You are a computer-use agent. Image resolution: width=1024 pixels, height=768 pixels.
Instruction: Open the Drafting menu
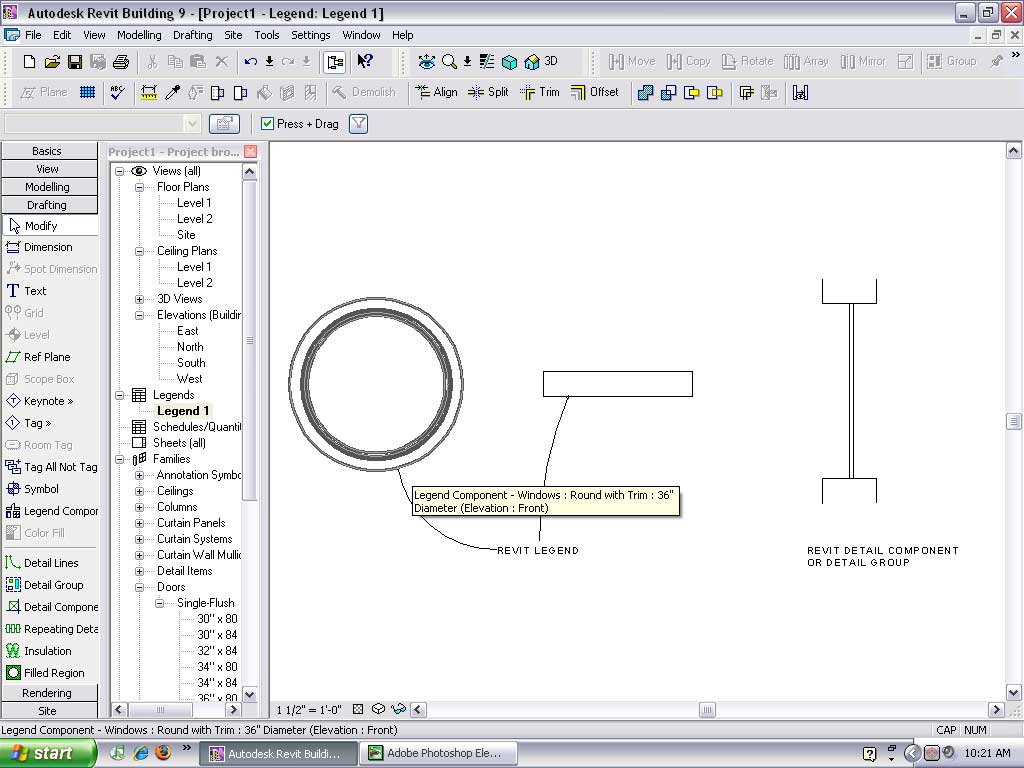pos(192,35)
